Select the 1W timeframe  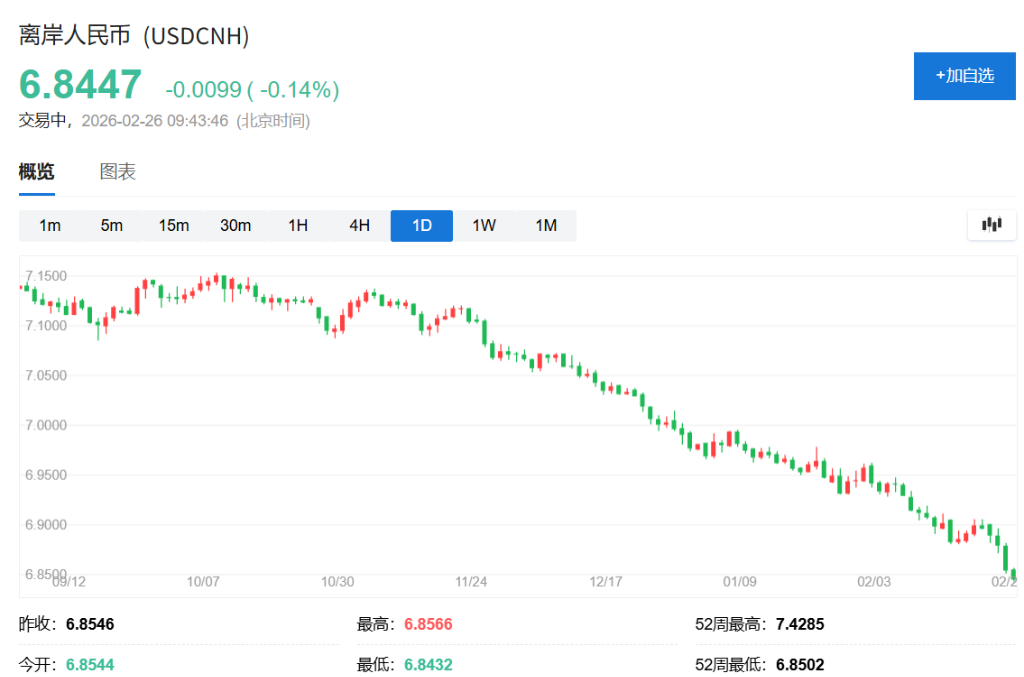[x=484, y=225]
